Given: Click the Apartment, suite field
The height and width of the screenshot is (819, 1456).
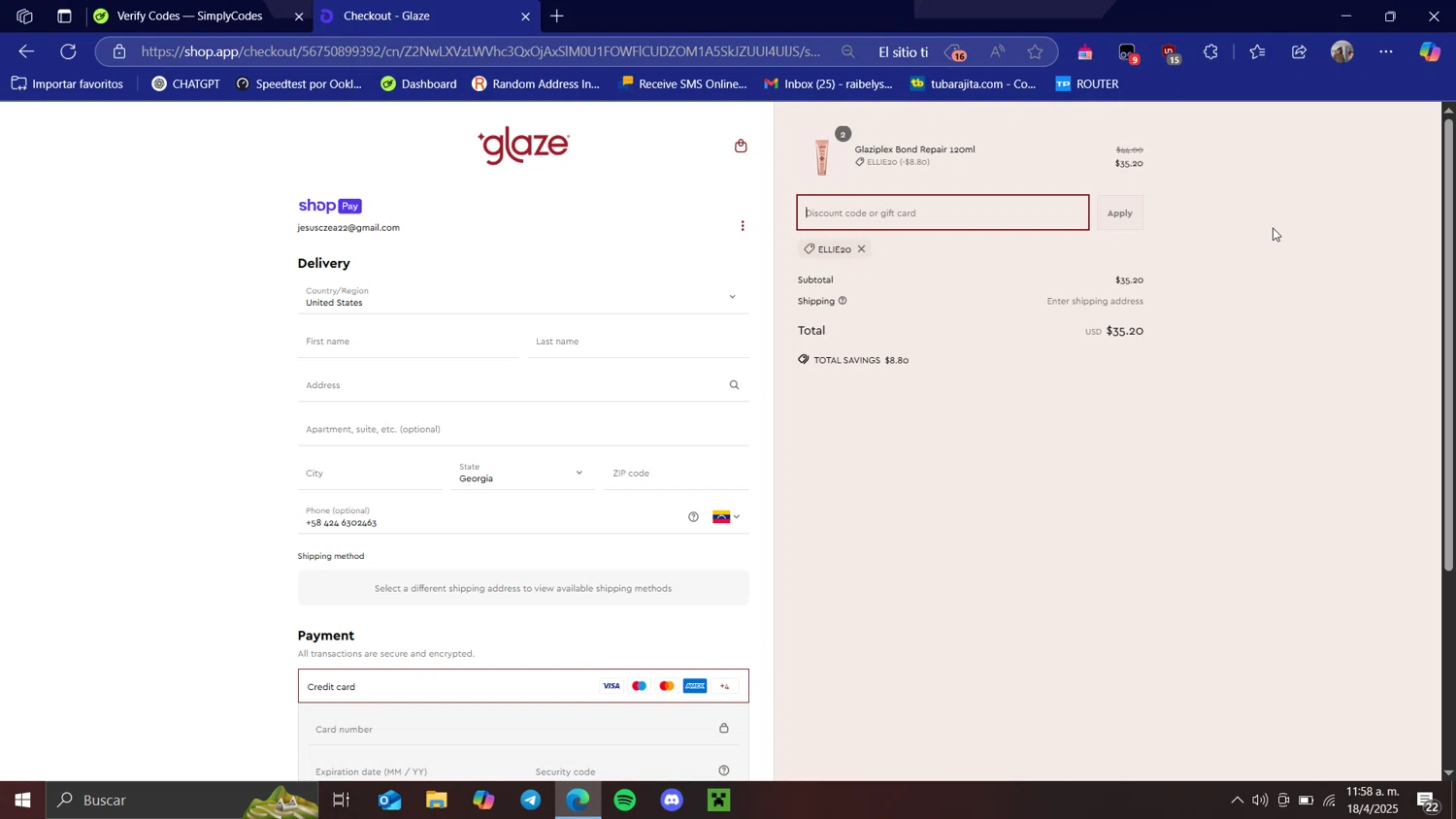Looking at the screenshot, I should (523, 429).
